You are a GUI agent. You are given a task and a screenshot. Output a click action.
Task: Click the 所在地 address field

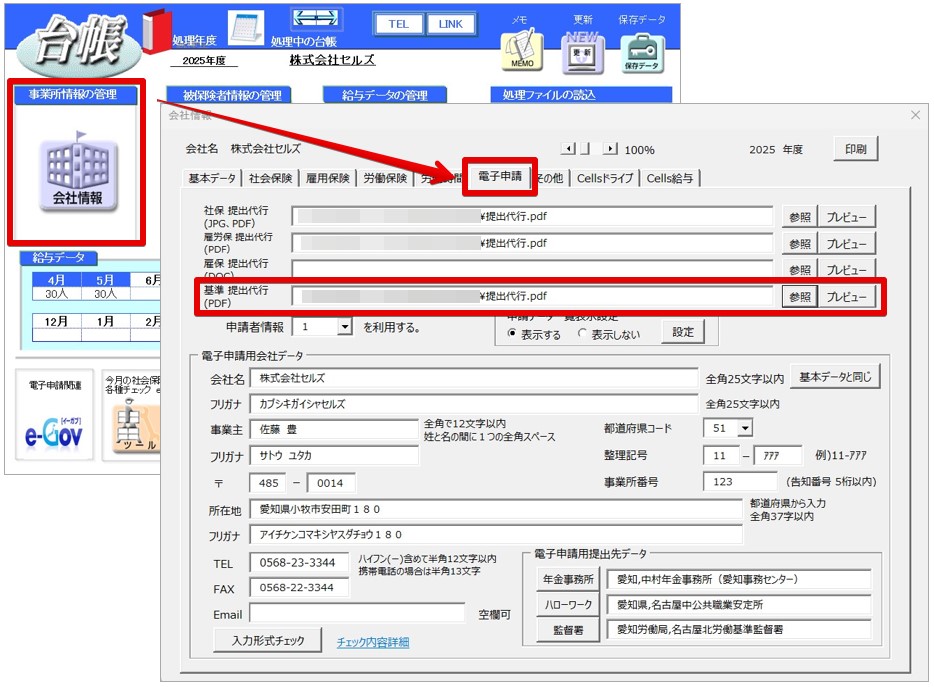tap(496, 509)
